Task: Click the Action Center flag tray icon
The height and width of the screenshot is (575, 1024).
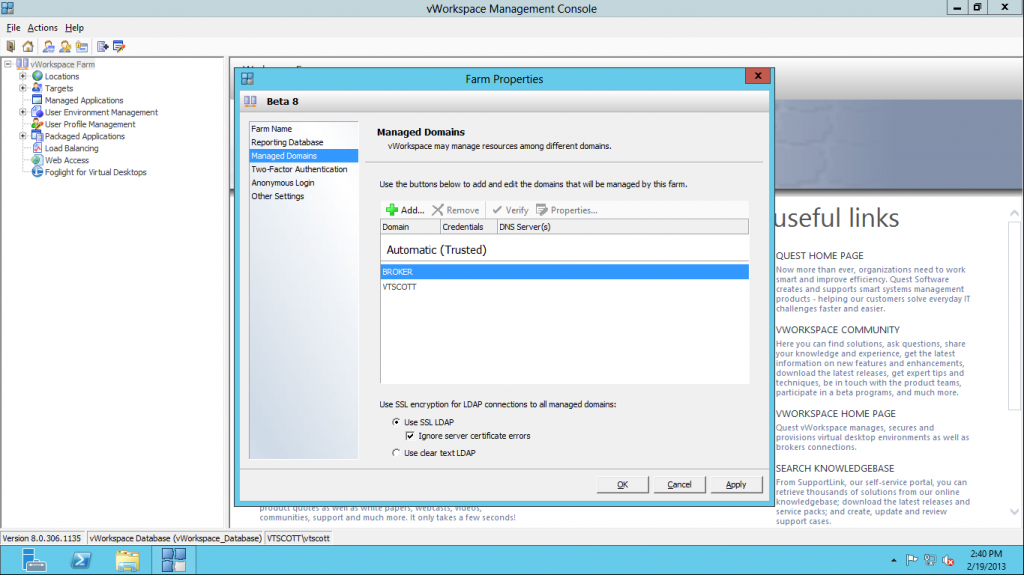Action: click(x=912, y=560)
